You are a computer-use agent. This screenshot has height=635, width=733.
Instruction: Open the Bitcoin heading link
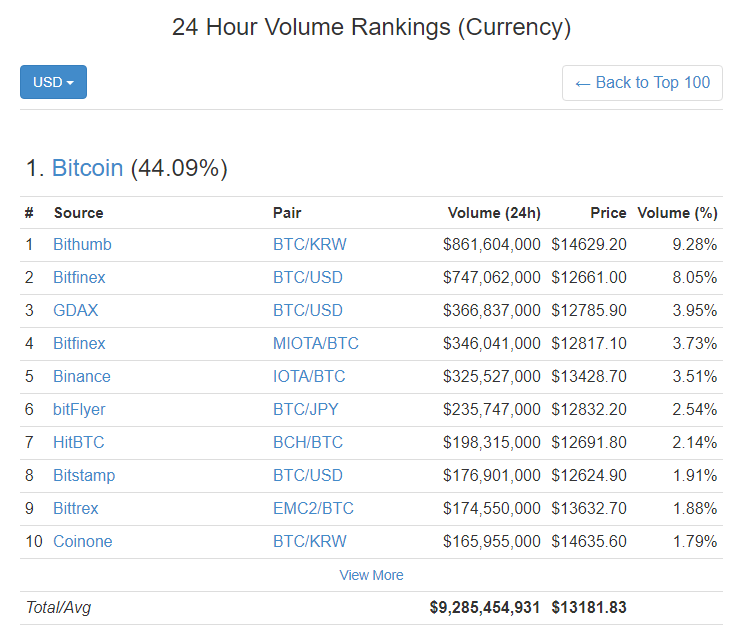[87, 168]
